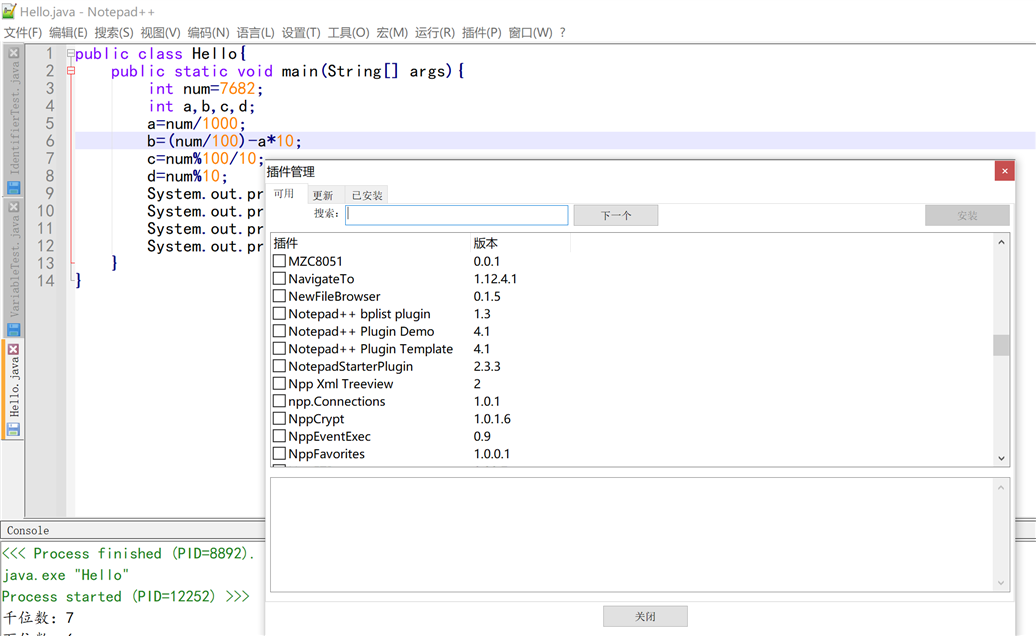Click the 下一个 button
Viewport: 1036px width, 636px height.
pyautogui.click(x=616, y=215)
